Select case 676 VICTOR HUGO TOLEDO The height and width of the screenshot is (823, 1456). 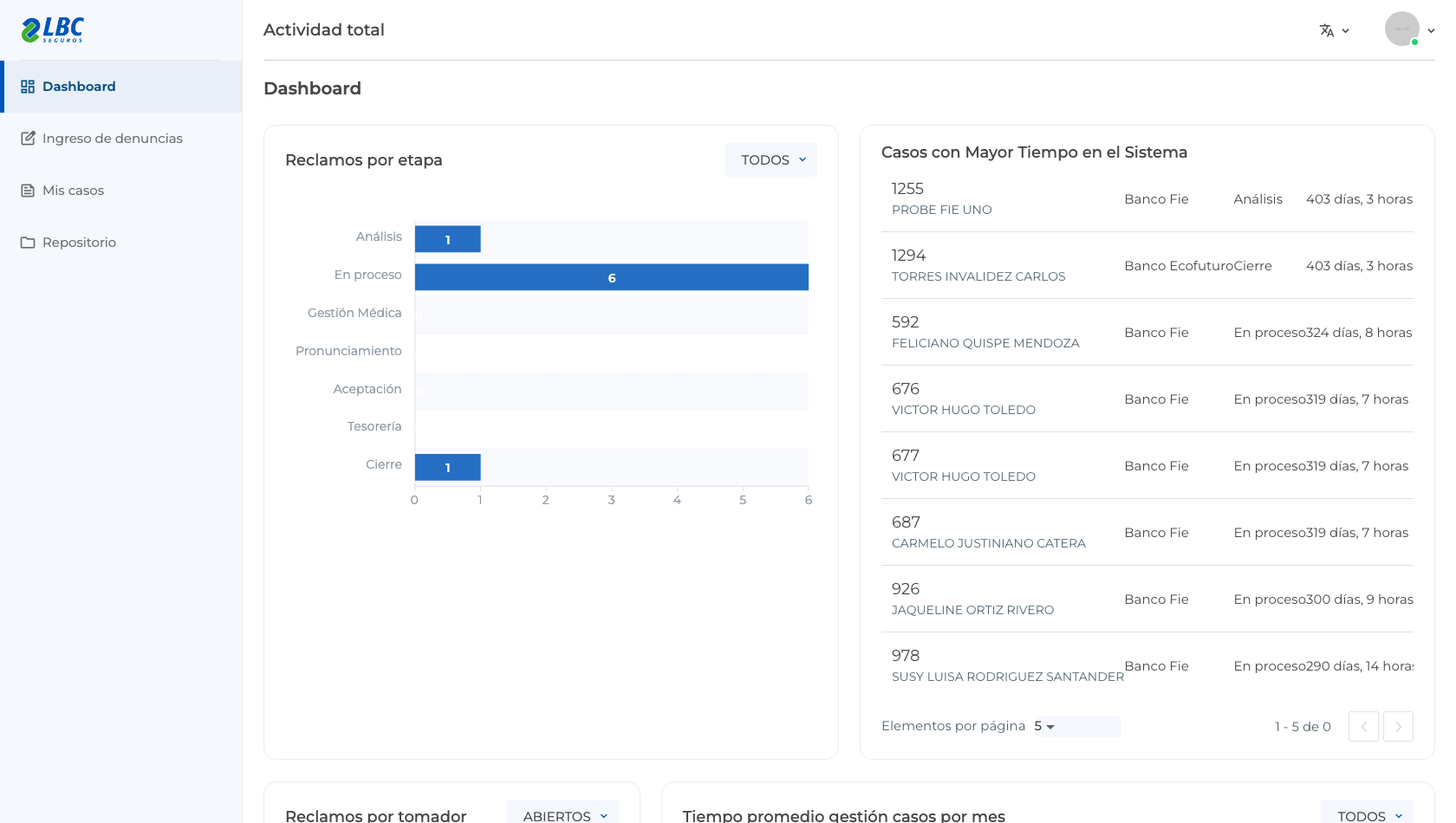point(1147,399)
